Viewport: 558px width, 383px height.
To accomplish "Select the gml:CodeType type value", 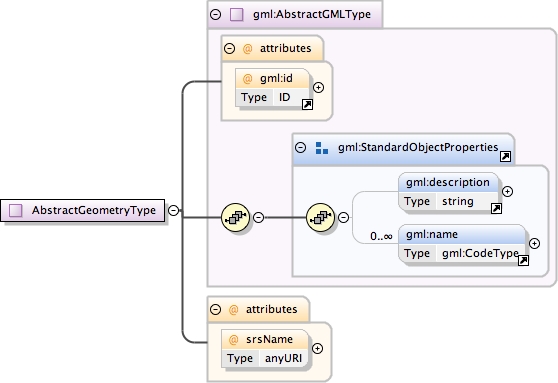I will 480,253.
